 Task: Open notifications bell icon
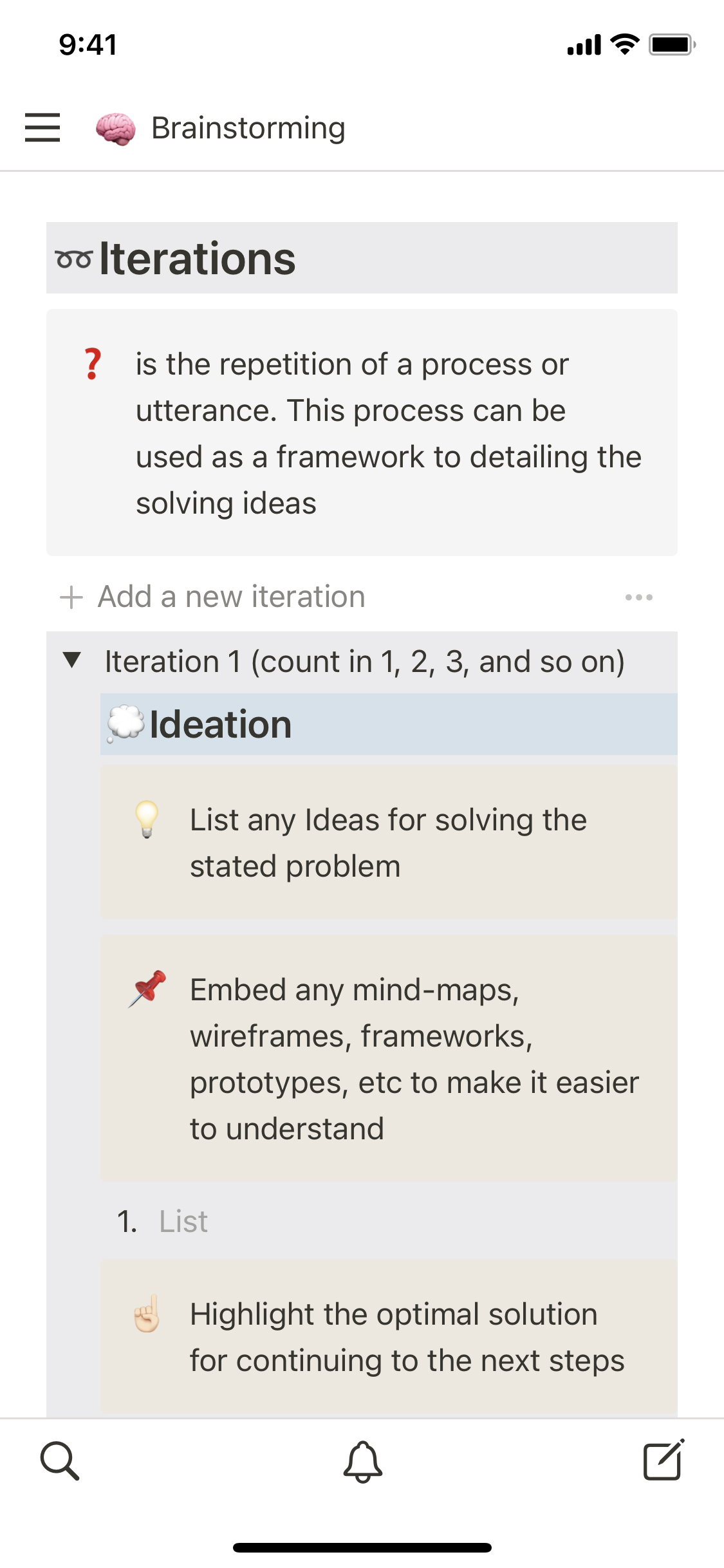363,1461
